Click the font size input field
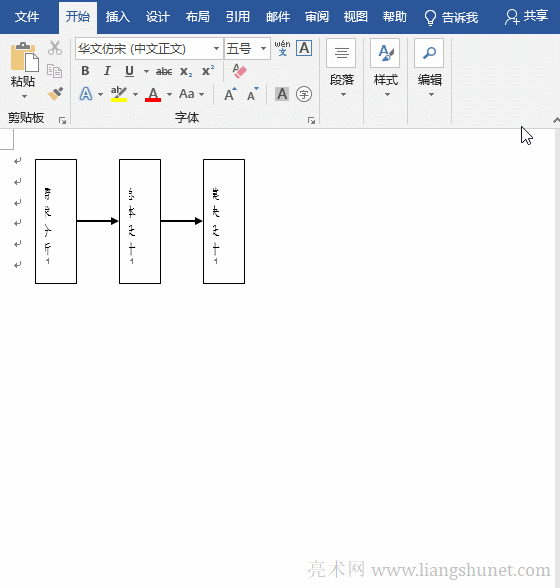The width and height of the screenshot is (560, 588). click(242, 48)
